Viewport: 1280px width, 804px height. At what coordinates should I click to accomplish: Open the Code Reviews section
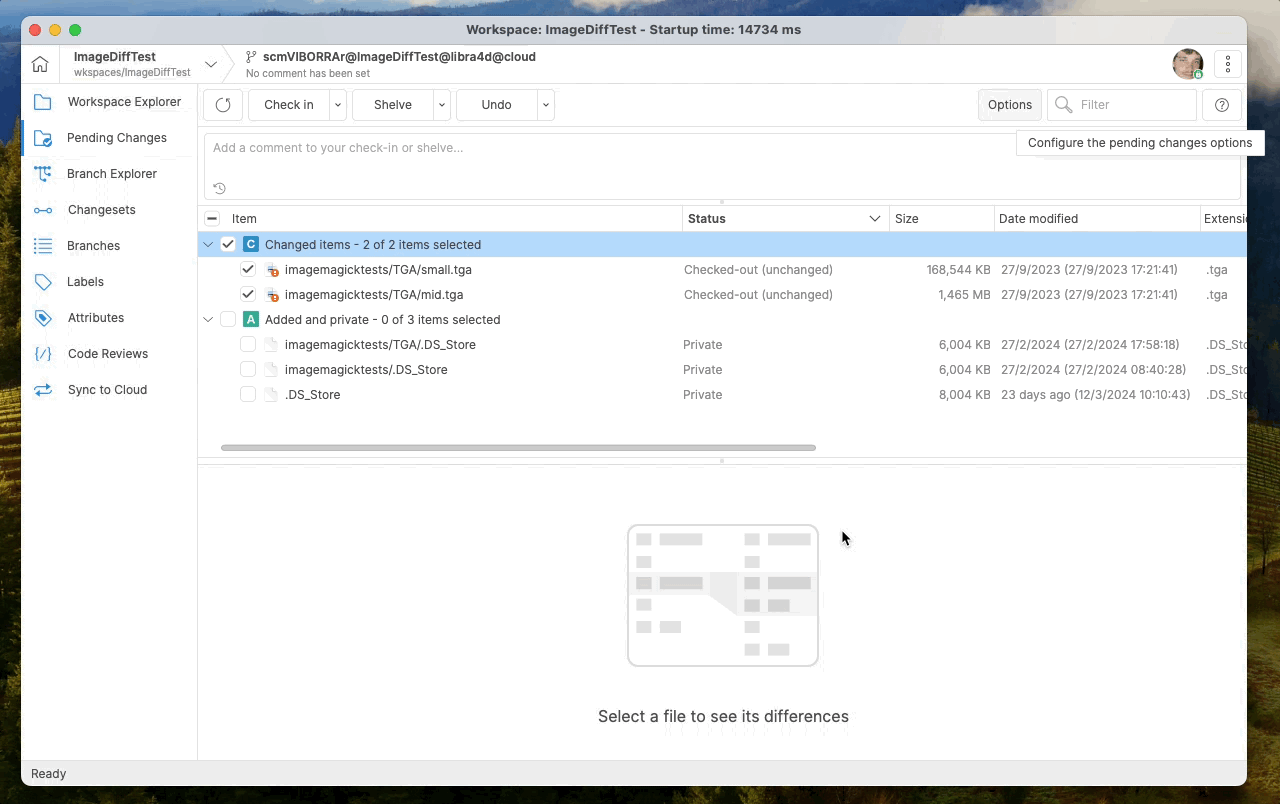click(107, 353)
